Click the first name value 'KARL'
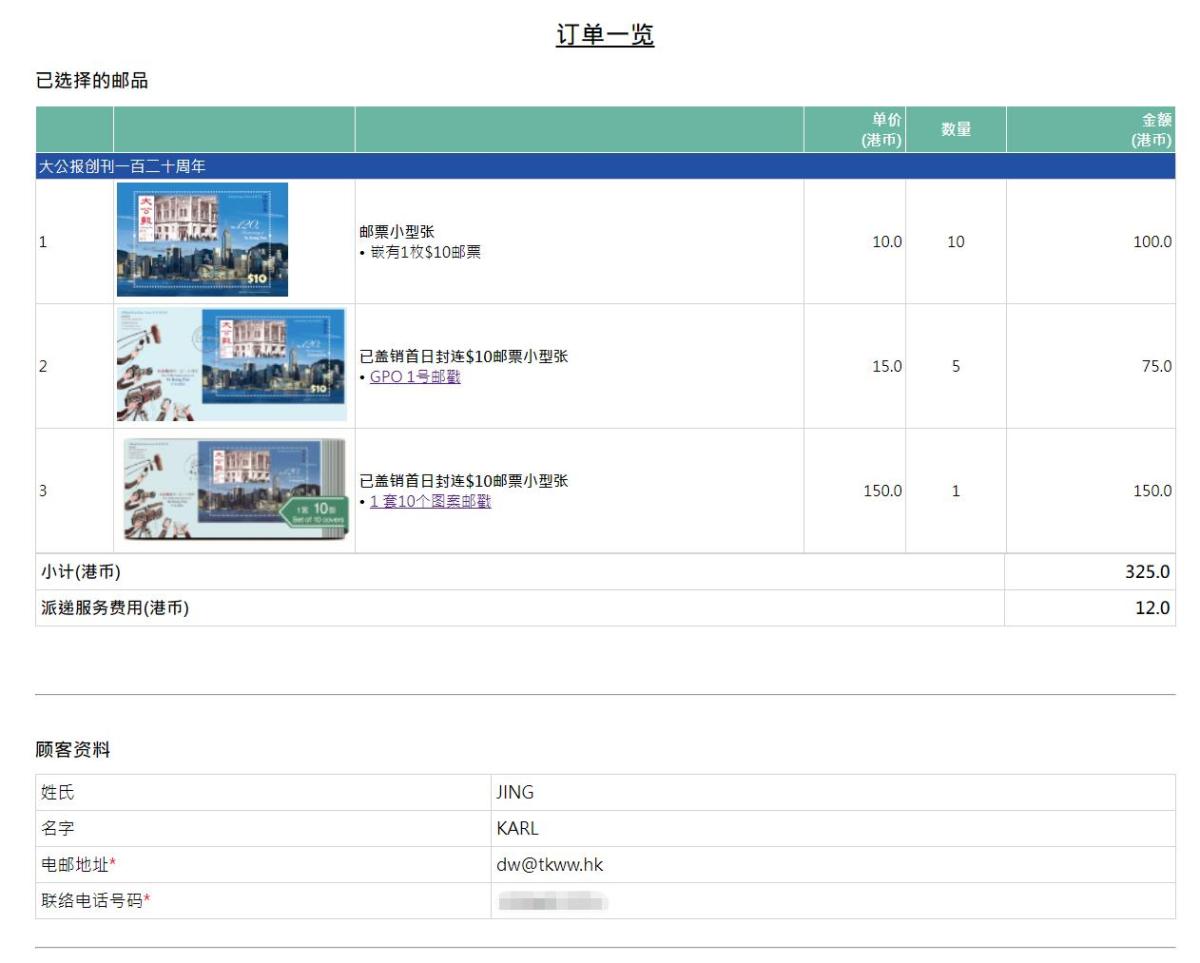1200x963 pixels. [x=517, y=829]
